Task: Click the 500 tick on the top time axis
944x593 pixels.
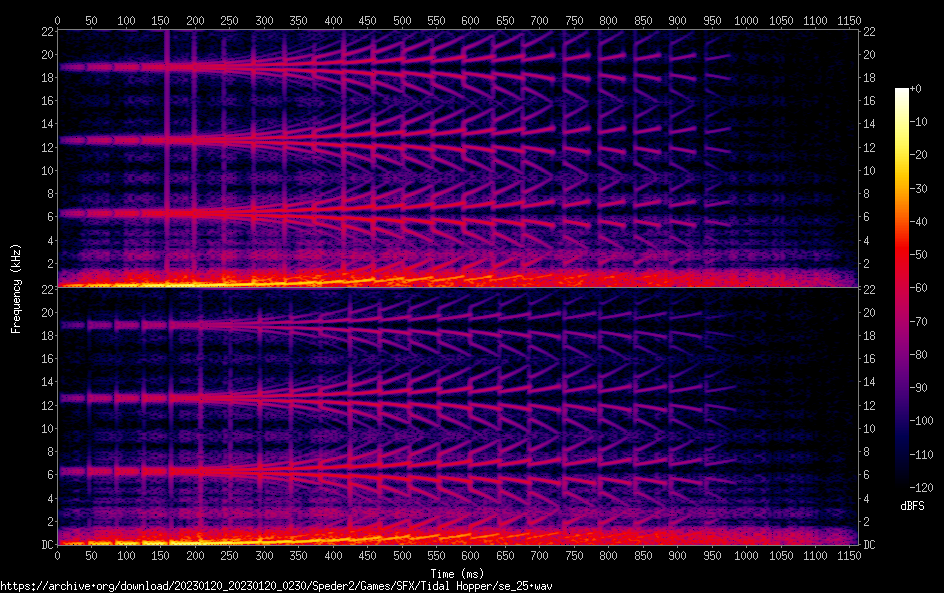Action: tap(401, 20)
